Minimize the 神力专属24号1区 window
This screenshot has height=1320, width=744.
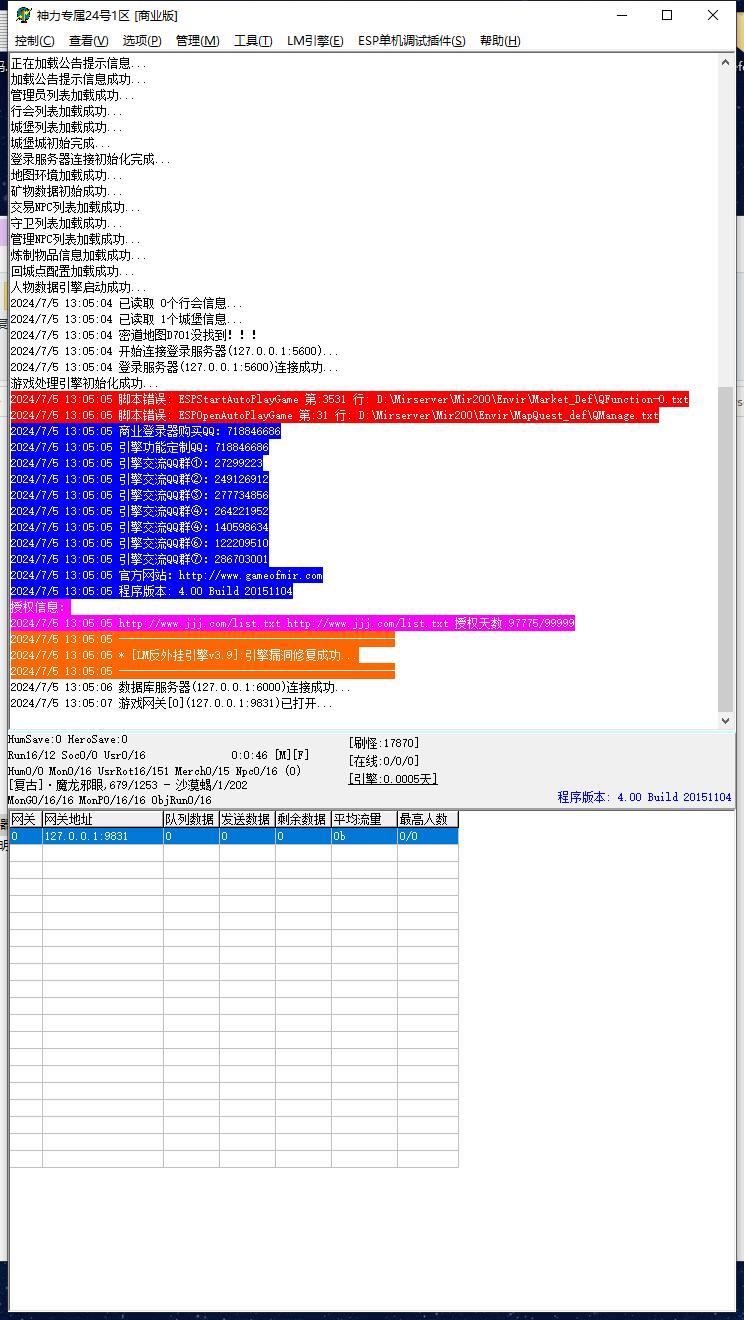(622, 15)
